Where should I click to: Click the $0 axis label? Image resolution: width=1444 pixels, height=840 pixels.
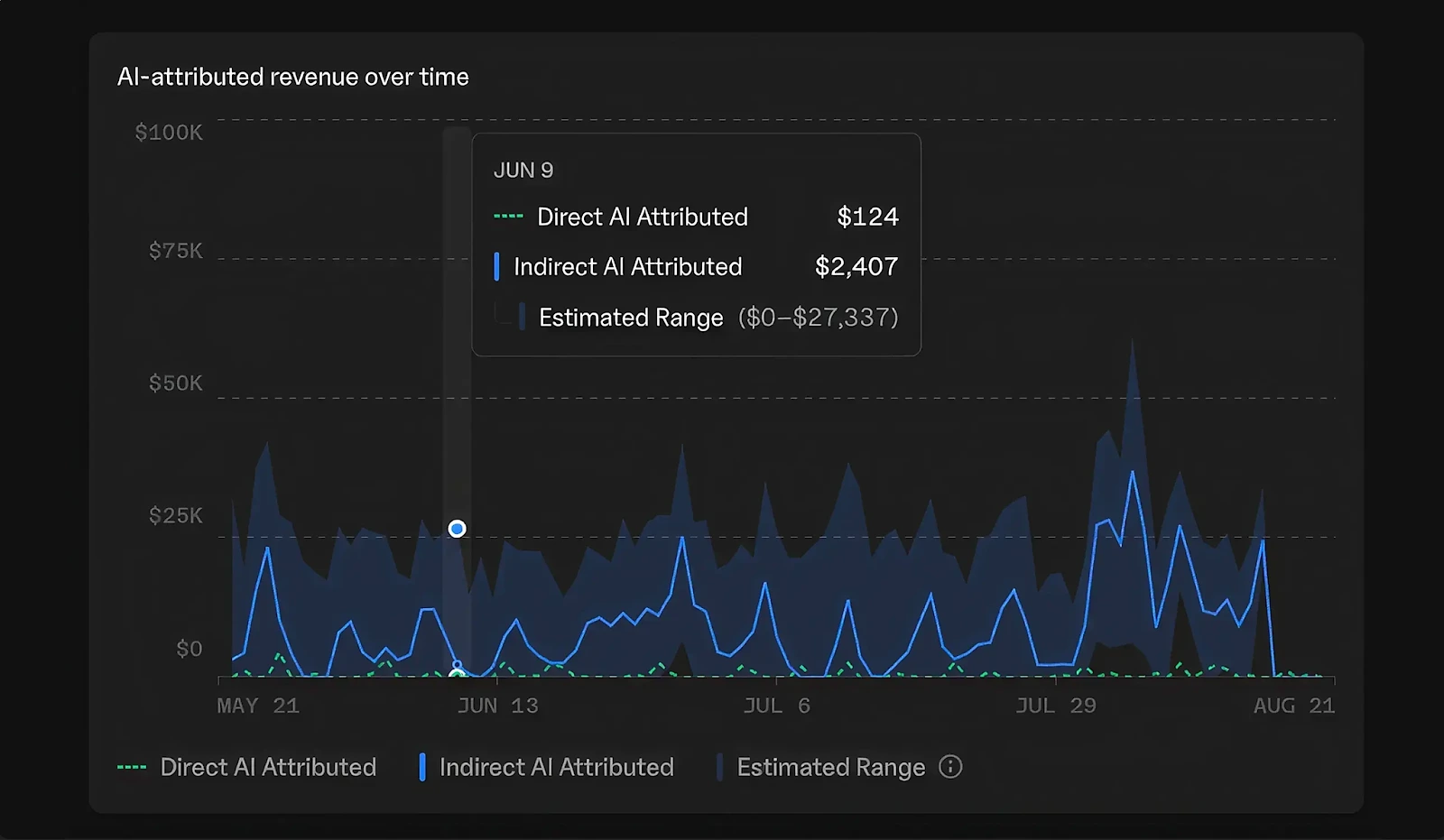click(190, 649)
